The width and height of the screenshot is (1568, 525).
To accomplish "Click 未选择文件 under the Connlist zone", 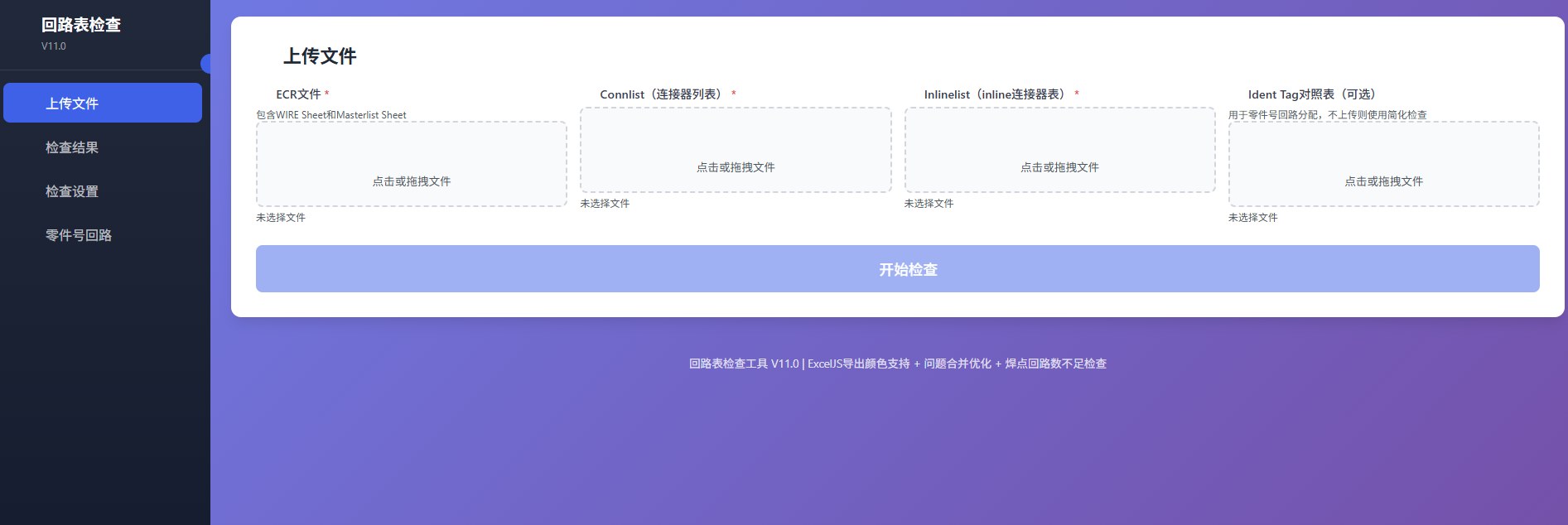I will (605, 204).
